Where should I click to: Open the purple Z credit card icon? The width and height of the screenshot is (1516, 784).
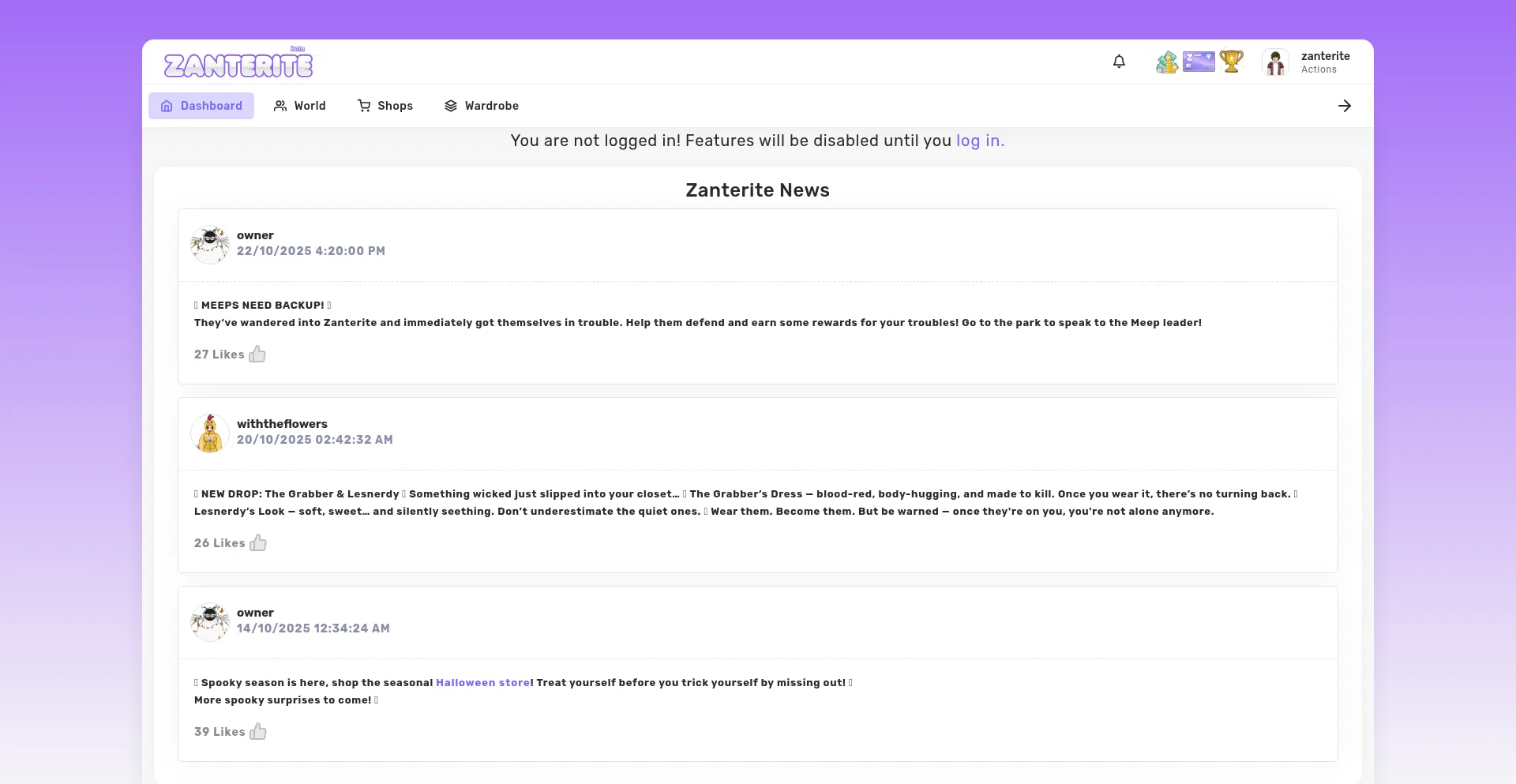[1199, 62]
